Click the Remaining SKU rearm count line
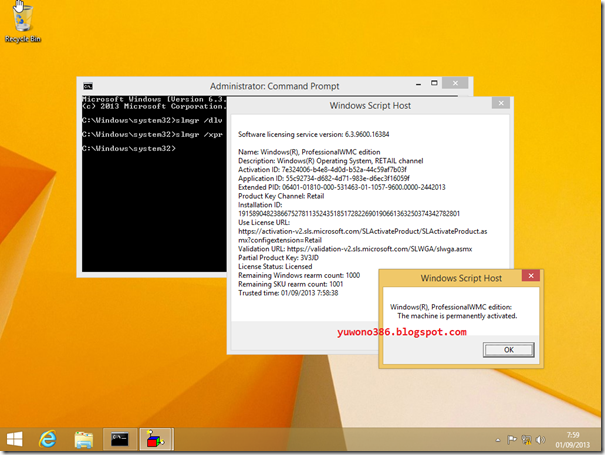This screenshot has width=605, height=455. click(x=291, y=284)
